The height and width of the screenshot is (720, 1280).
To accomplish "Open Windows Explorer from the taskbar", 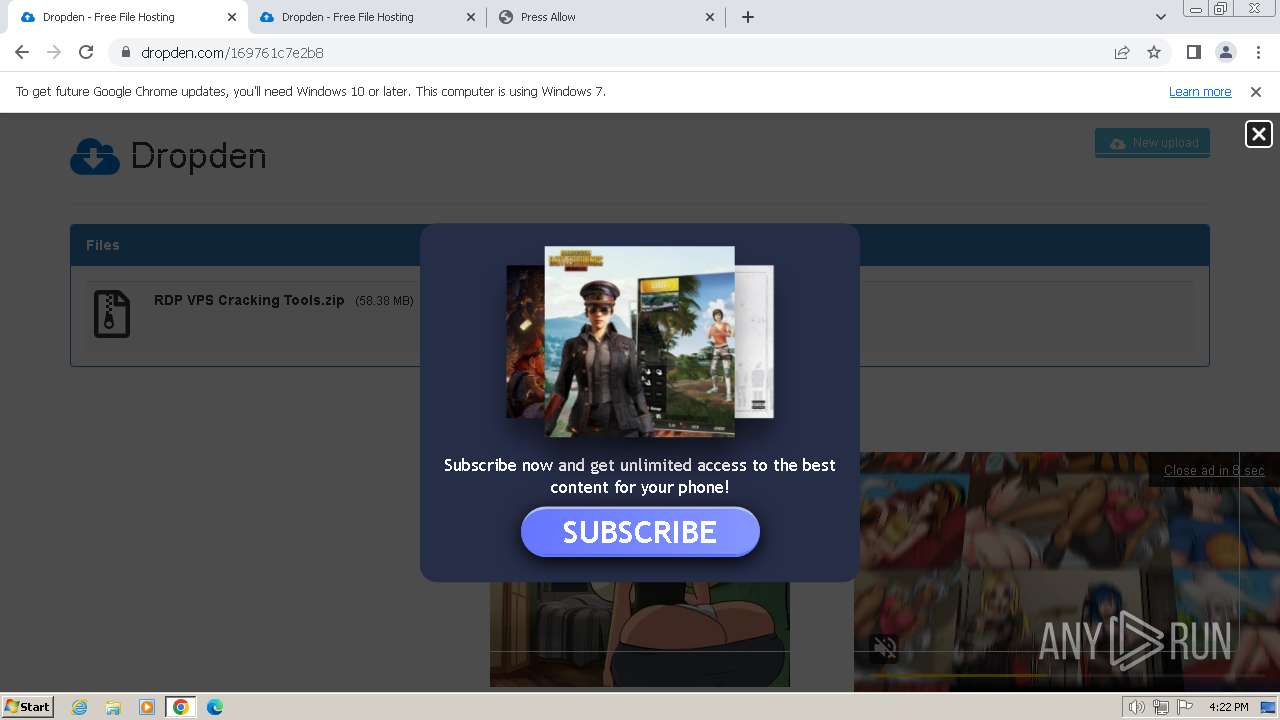I will coord(113,707).
